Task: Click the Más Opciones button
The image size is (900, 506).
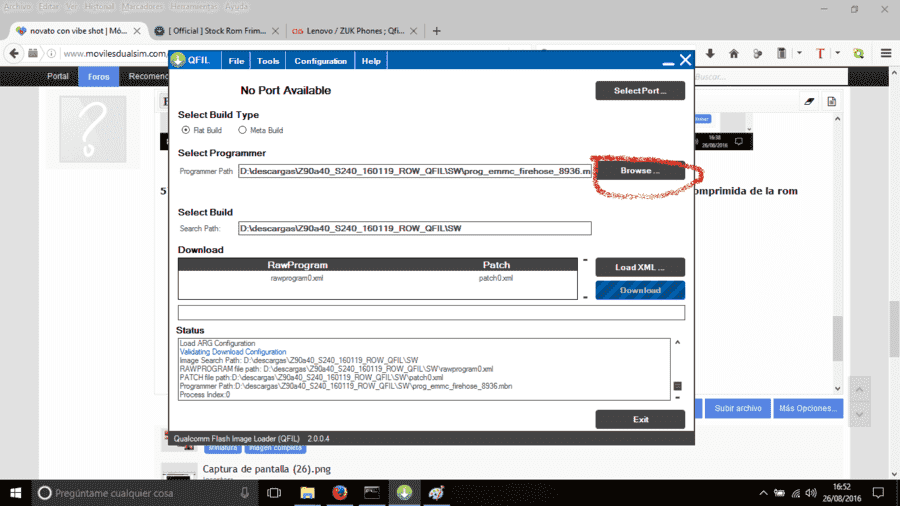Action: [x=808, y=408]
